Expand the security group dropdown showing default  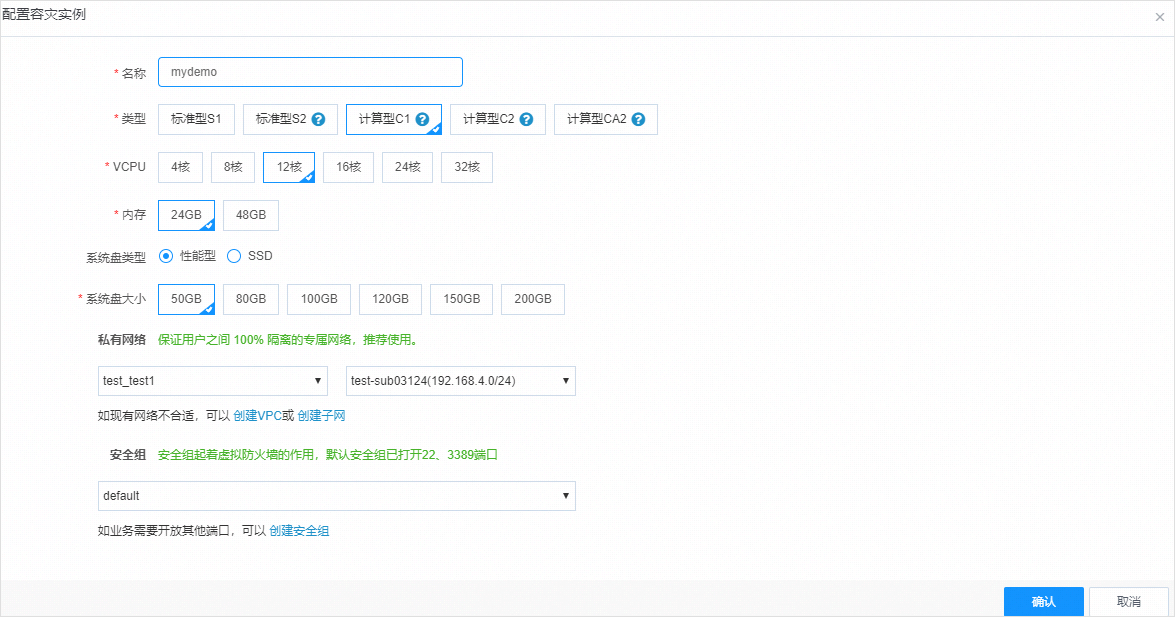click(337, 495)
